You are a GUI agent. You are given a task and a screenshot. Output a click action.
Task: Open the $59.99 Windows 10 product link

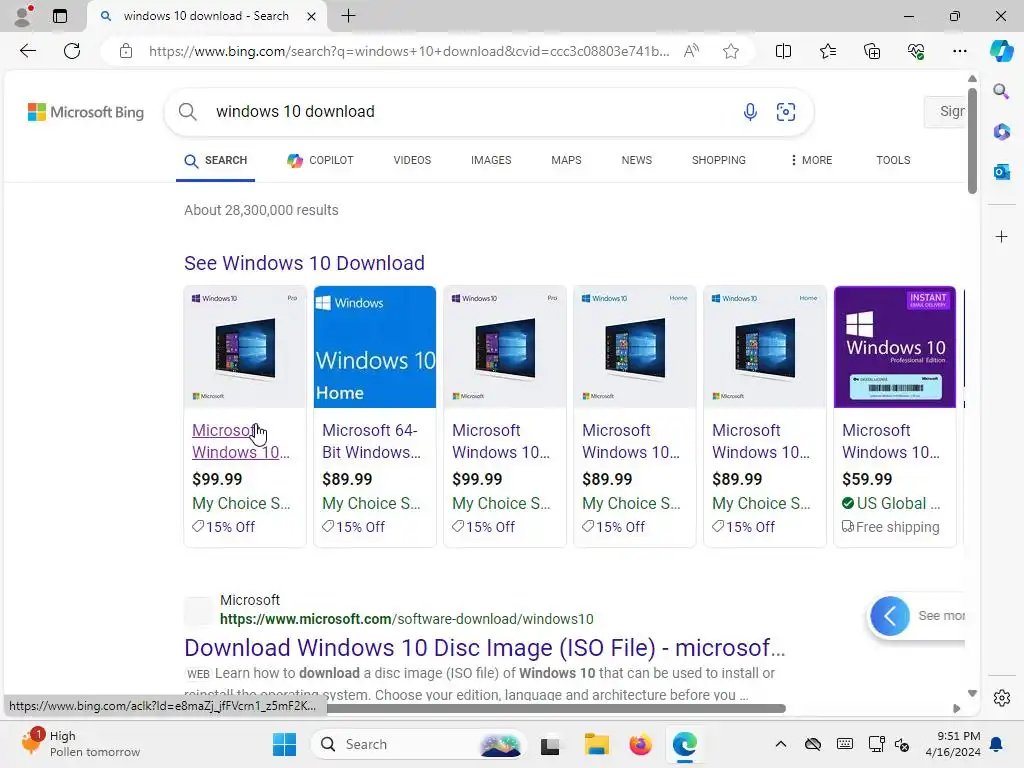pos(891,441)
